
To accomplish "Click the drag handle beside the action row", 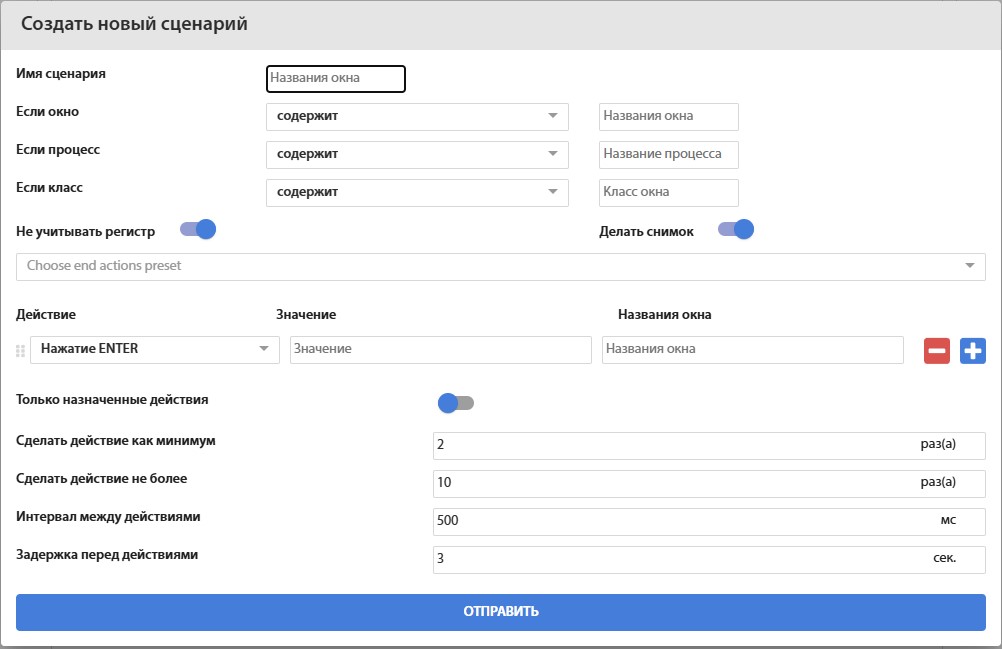I will click(18, 350).
